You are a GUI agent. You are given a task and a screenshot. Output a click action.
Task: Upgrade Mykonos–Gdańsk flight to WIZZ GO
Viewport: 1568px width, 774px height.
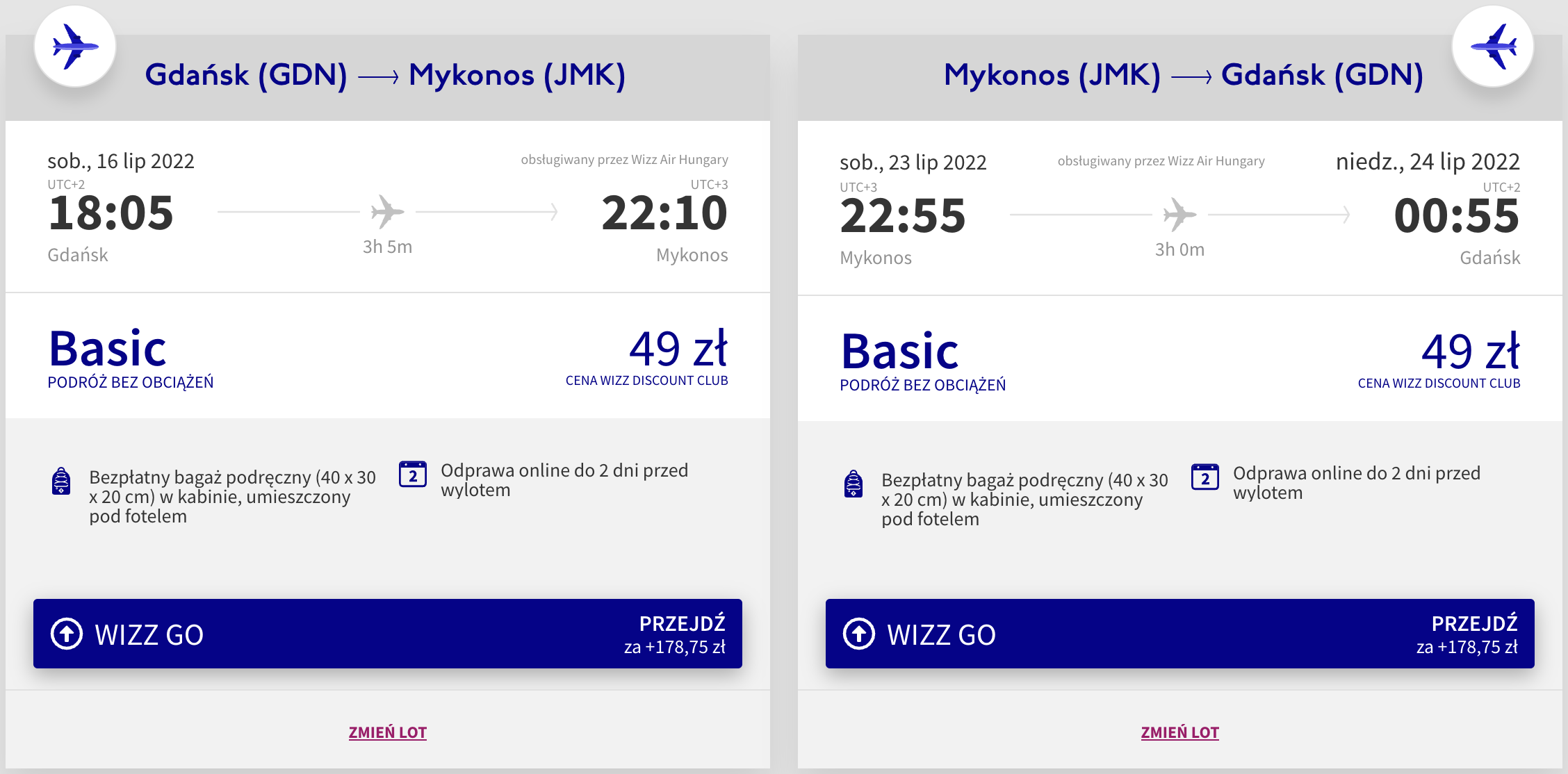click(x=1180, y=634)
